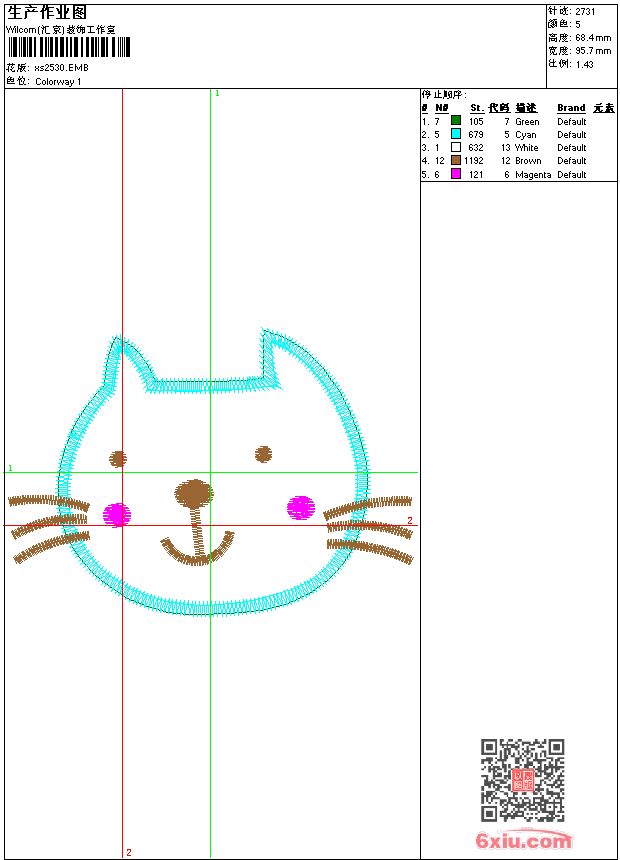
Task: Click the stitch count "105"
Action: click(476, 122)
